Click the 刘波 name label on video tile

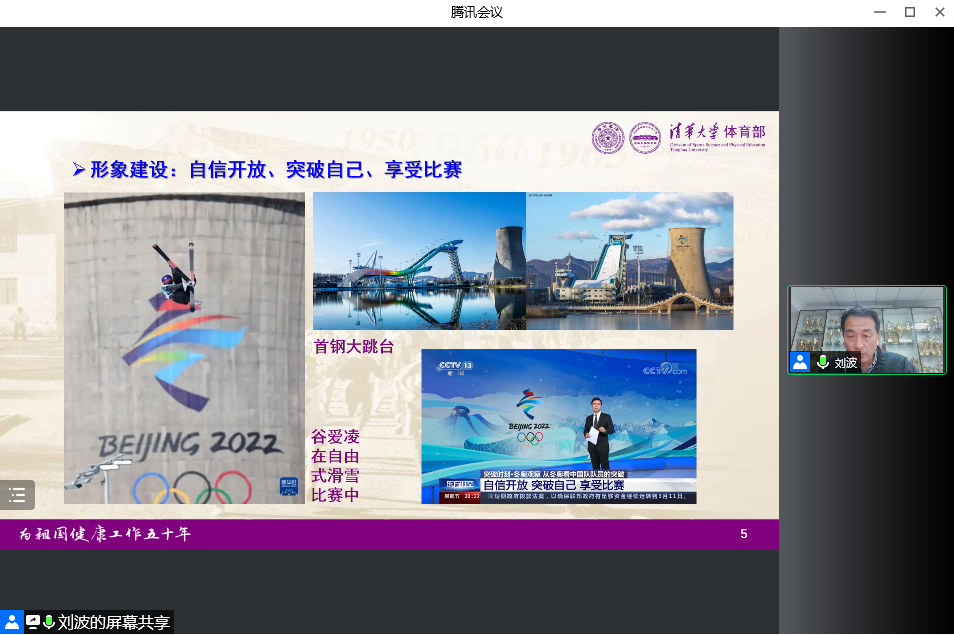[846, 363]
